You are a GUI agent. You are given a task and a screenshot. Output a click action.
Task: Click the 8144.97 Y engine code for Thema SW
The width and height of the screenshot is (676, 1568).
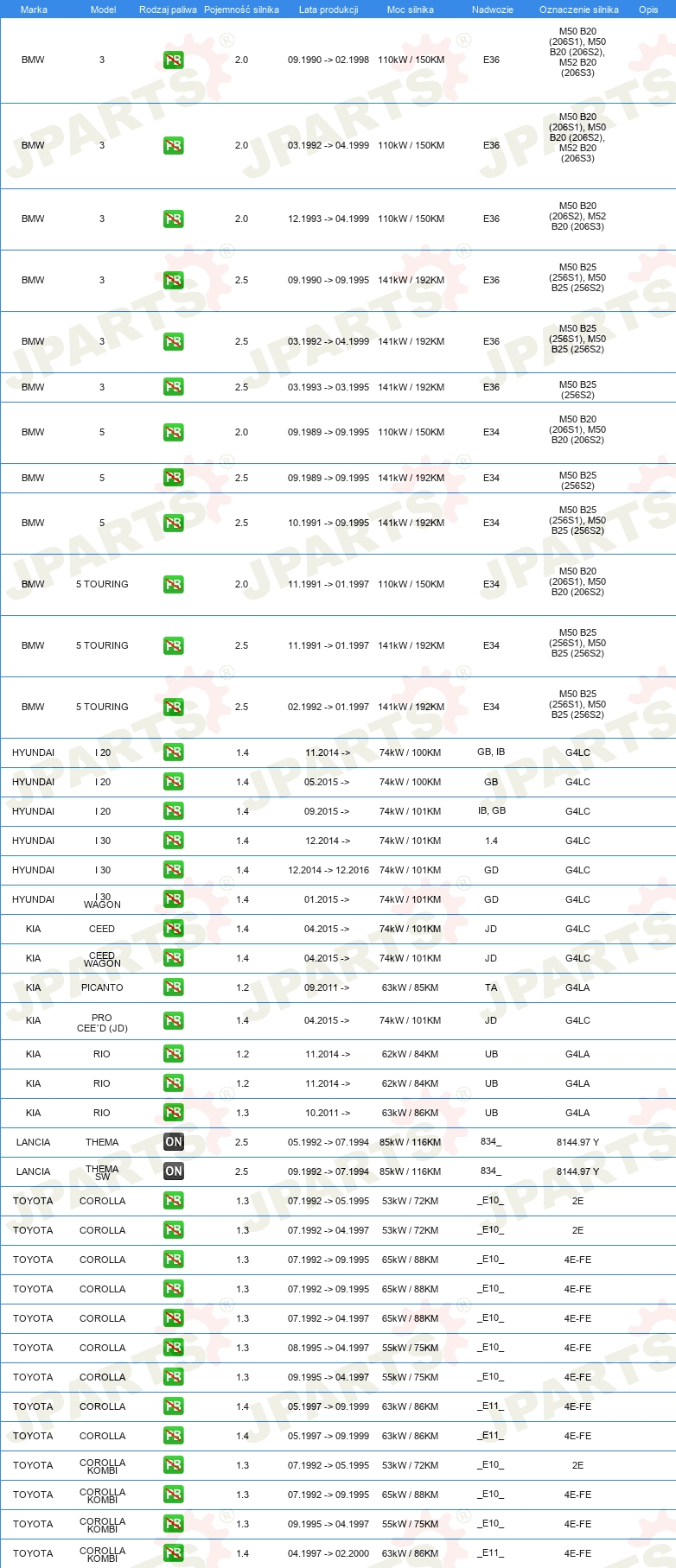(x=577, y=1171)
